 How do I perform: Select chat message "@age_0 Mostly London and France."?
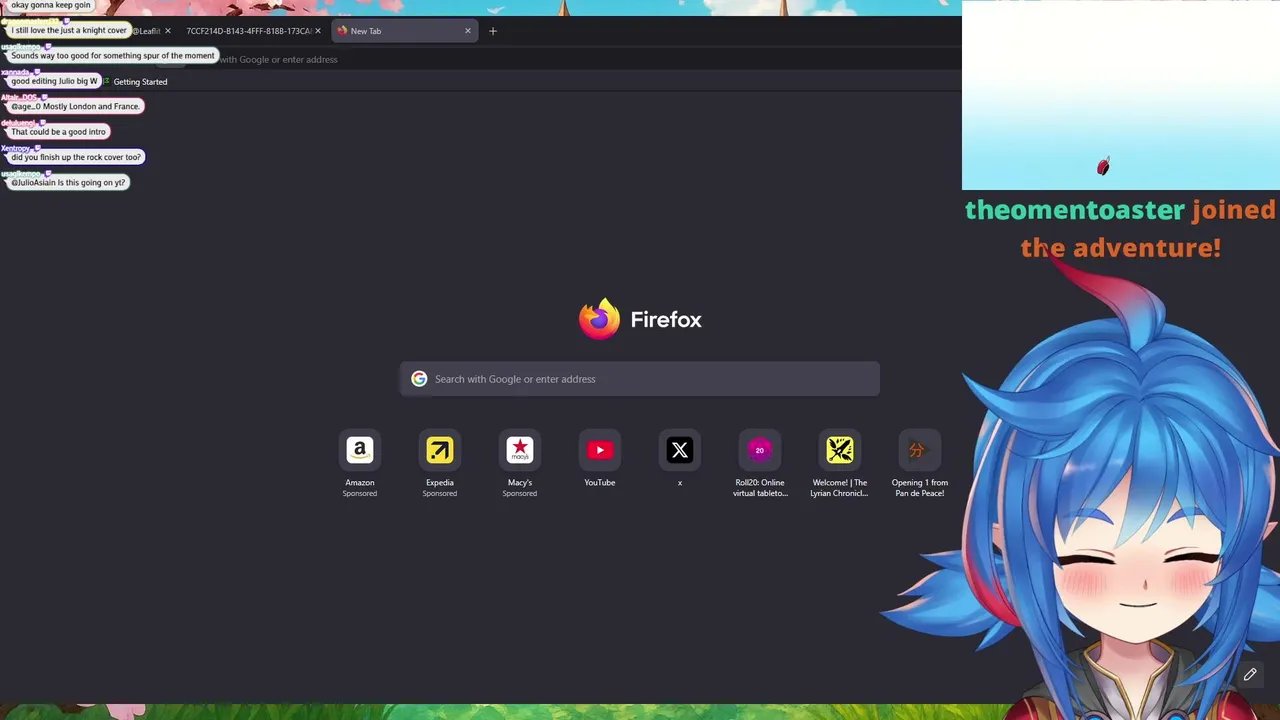[75, 106]
